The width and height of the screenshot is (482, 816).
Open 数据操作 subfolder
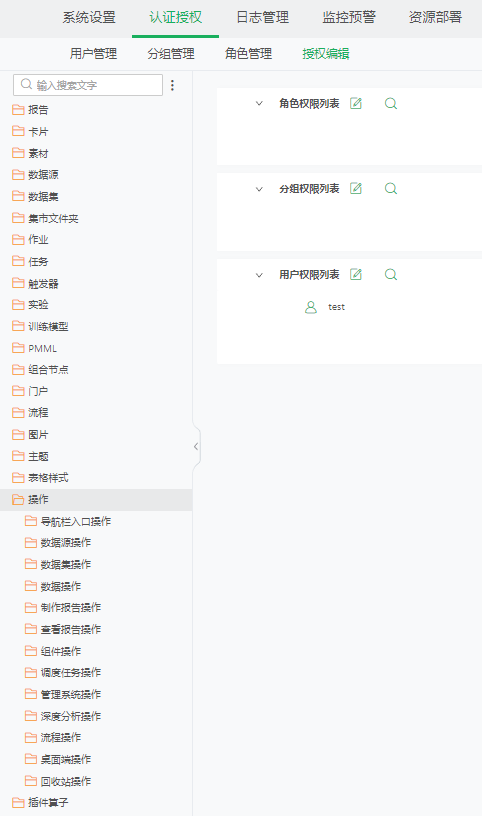pos(61,586)
